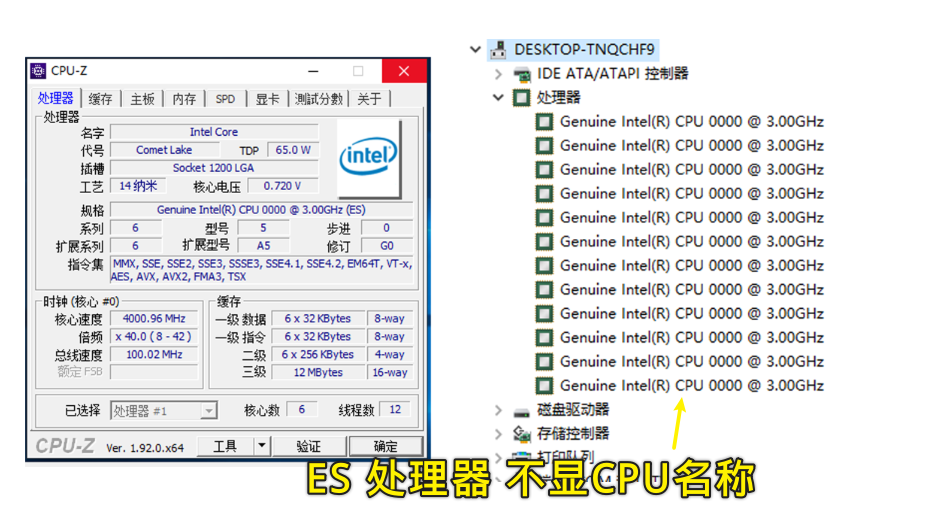933x523 pixels.
Task: Select the DESKTOP-TNQCHF9 computer icon
Action: click(x=499, y=49)
